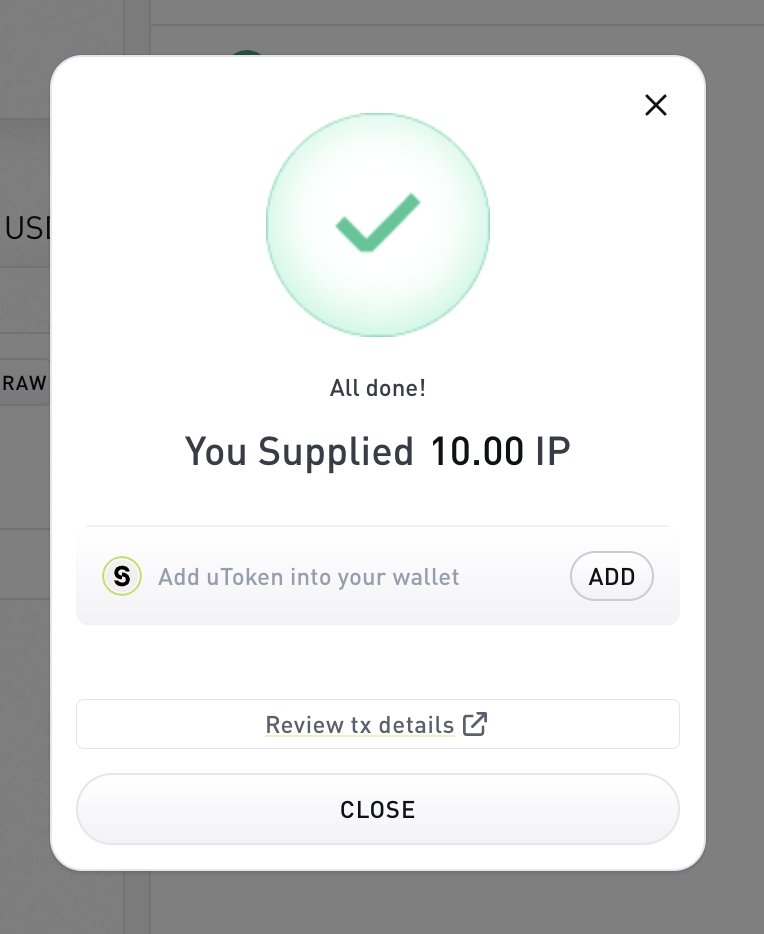The height and width of the screenshot is (934, 764).
Task: Click the large CLOSE button
Action: point(378,809)
